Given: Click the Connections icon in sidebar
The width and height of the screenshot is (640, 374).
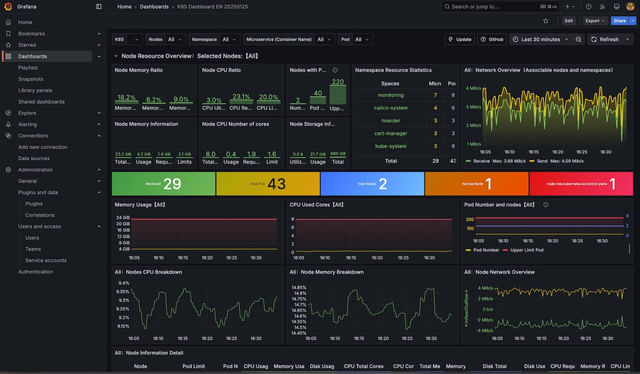Looking at the screenshot, I should tap(8, 136).
